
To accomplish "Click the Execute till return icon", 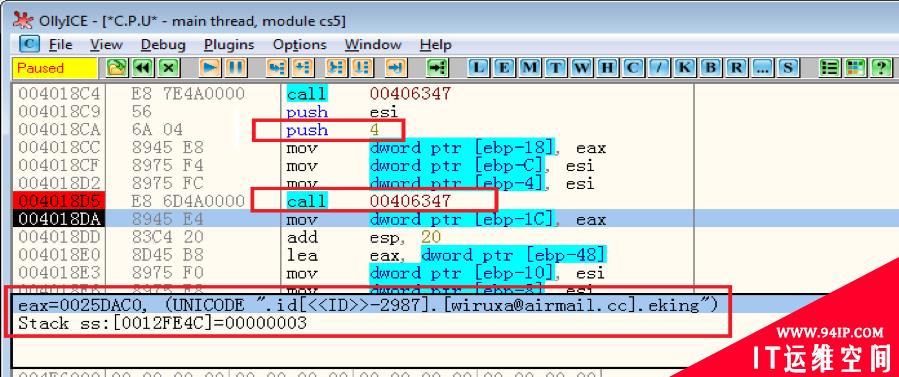I will pyautogui.click(x=396, y=68).
